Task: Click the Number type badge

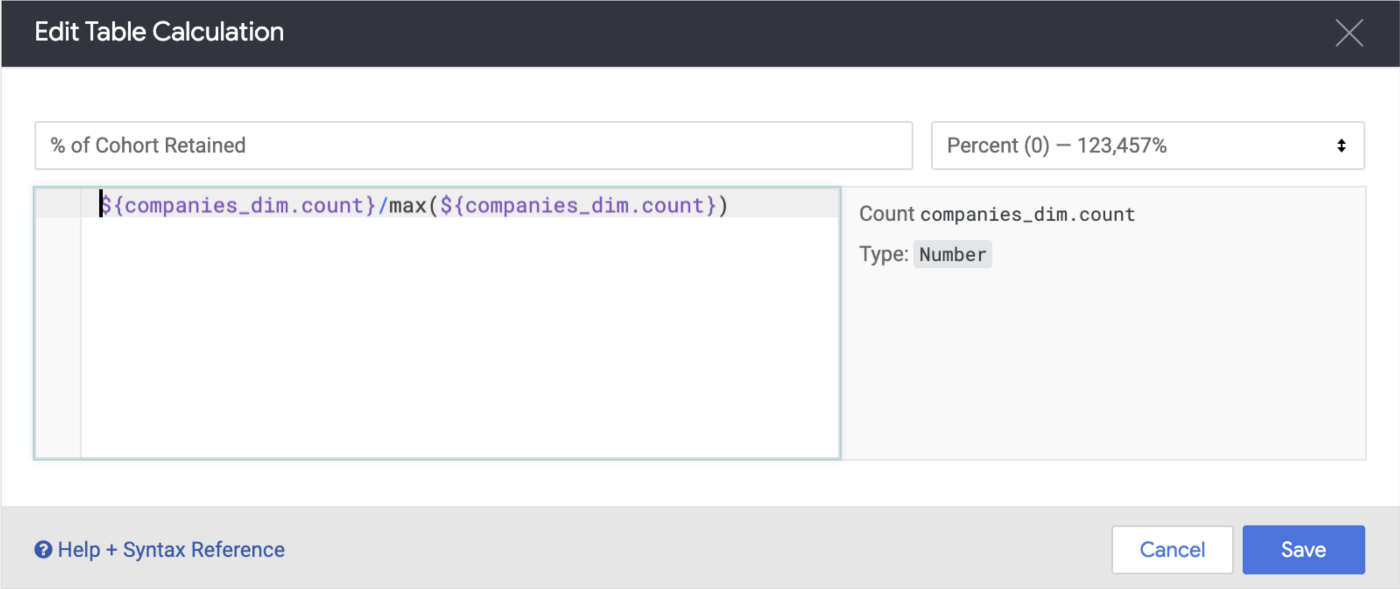Action: point(952,255)
